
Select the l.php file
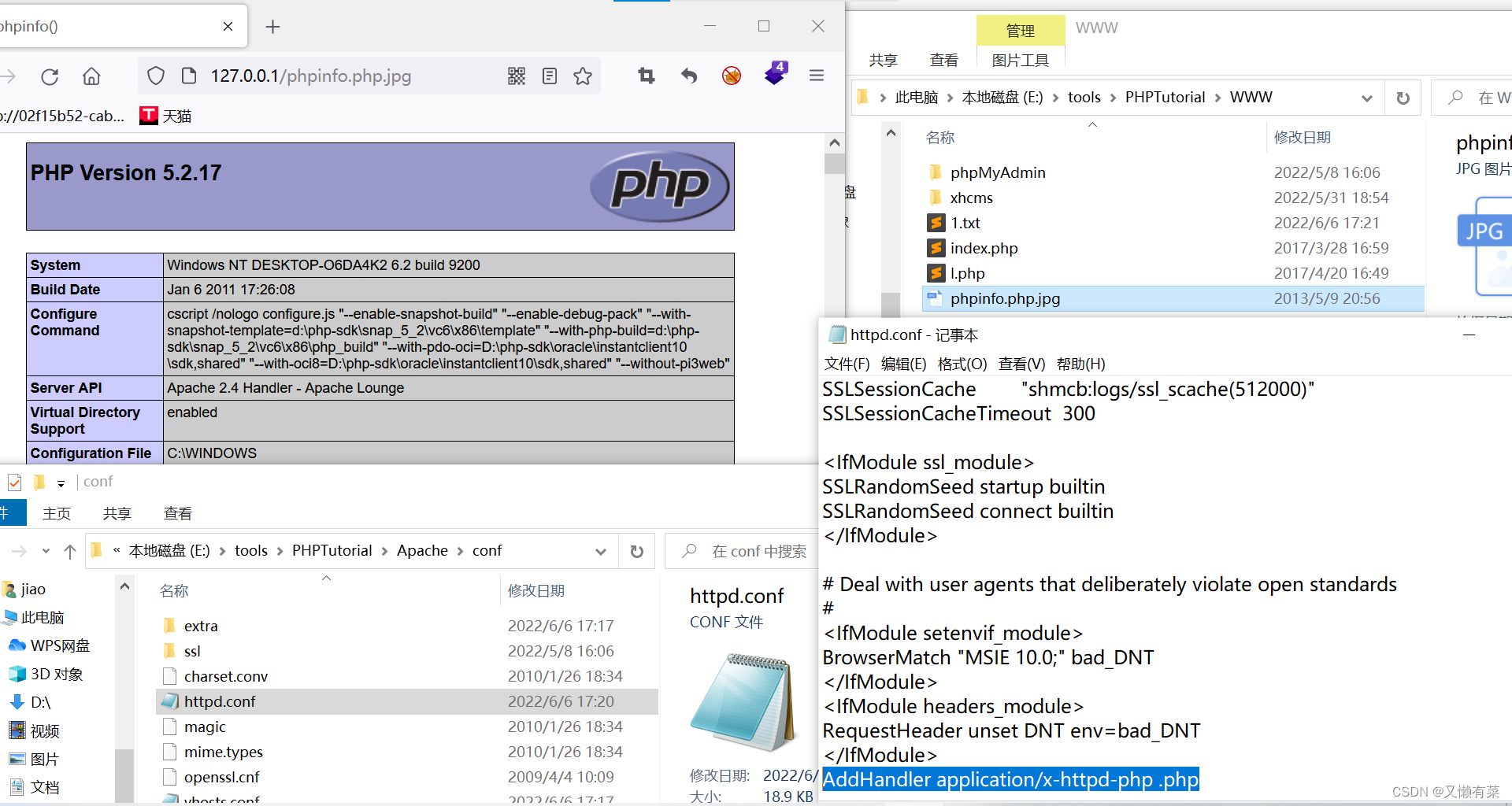click(967, 273)
